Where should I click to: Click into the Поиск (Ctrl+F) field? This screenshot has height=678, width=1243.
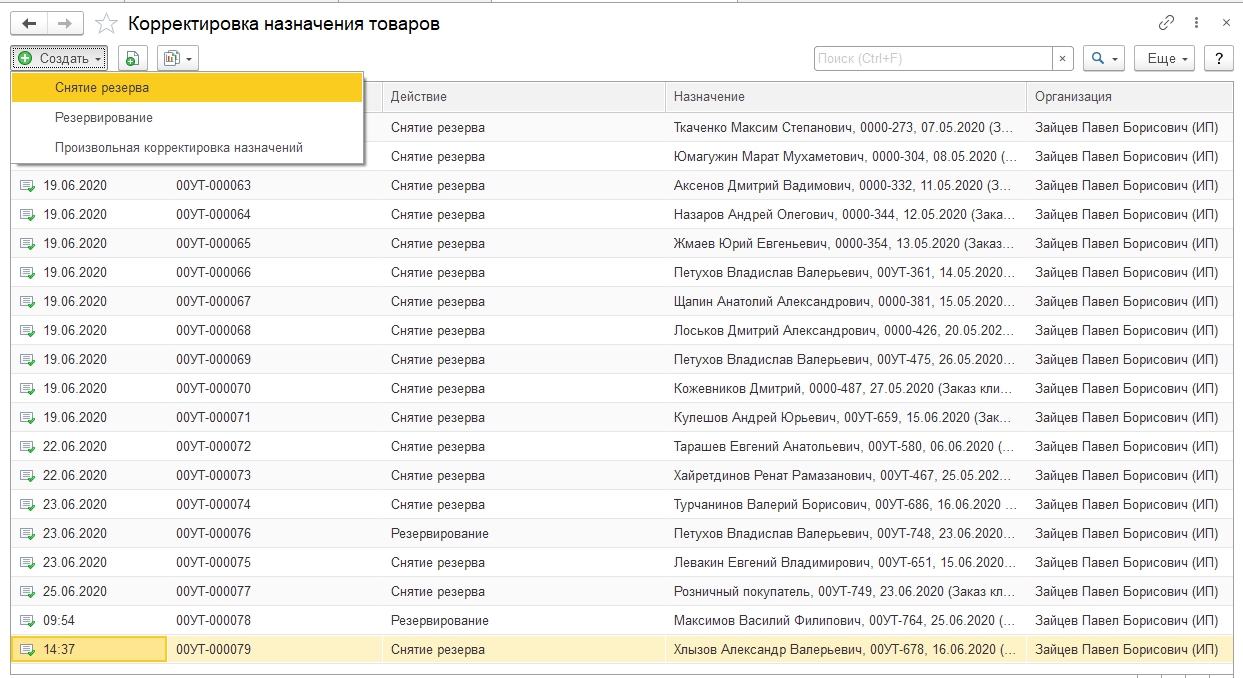pyautogui.click(x=932, y=59)
